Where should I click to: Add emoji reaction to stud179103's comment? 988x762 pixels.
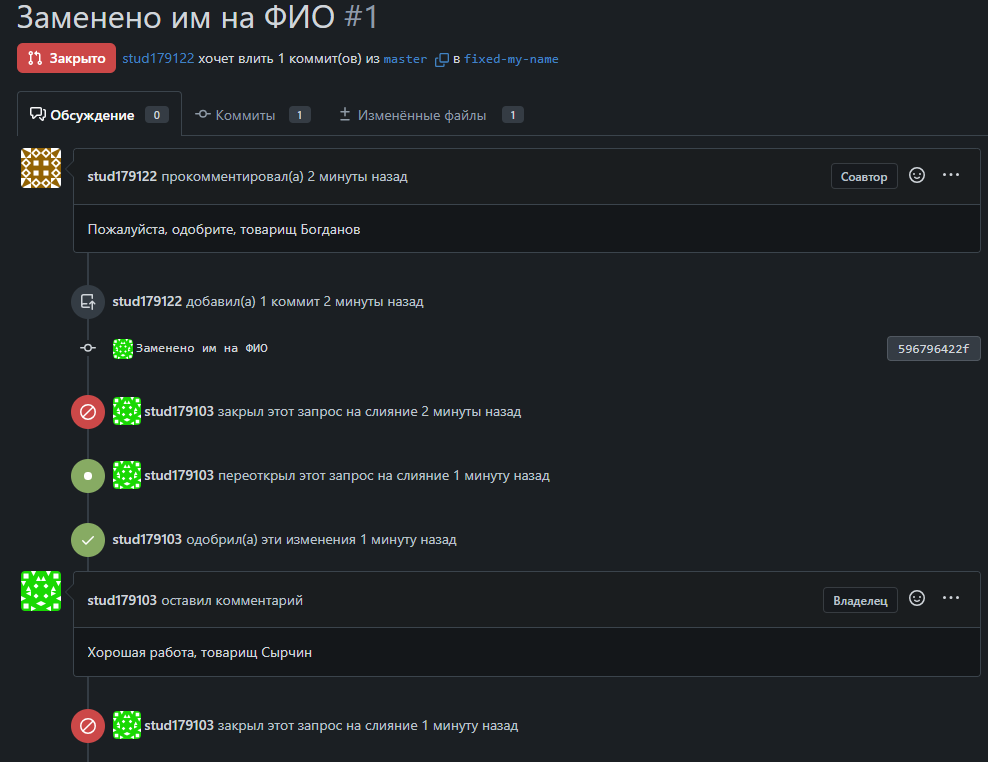click(x=917, y=598)
